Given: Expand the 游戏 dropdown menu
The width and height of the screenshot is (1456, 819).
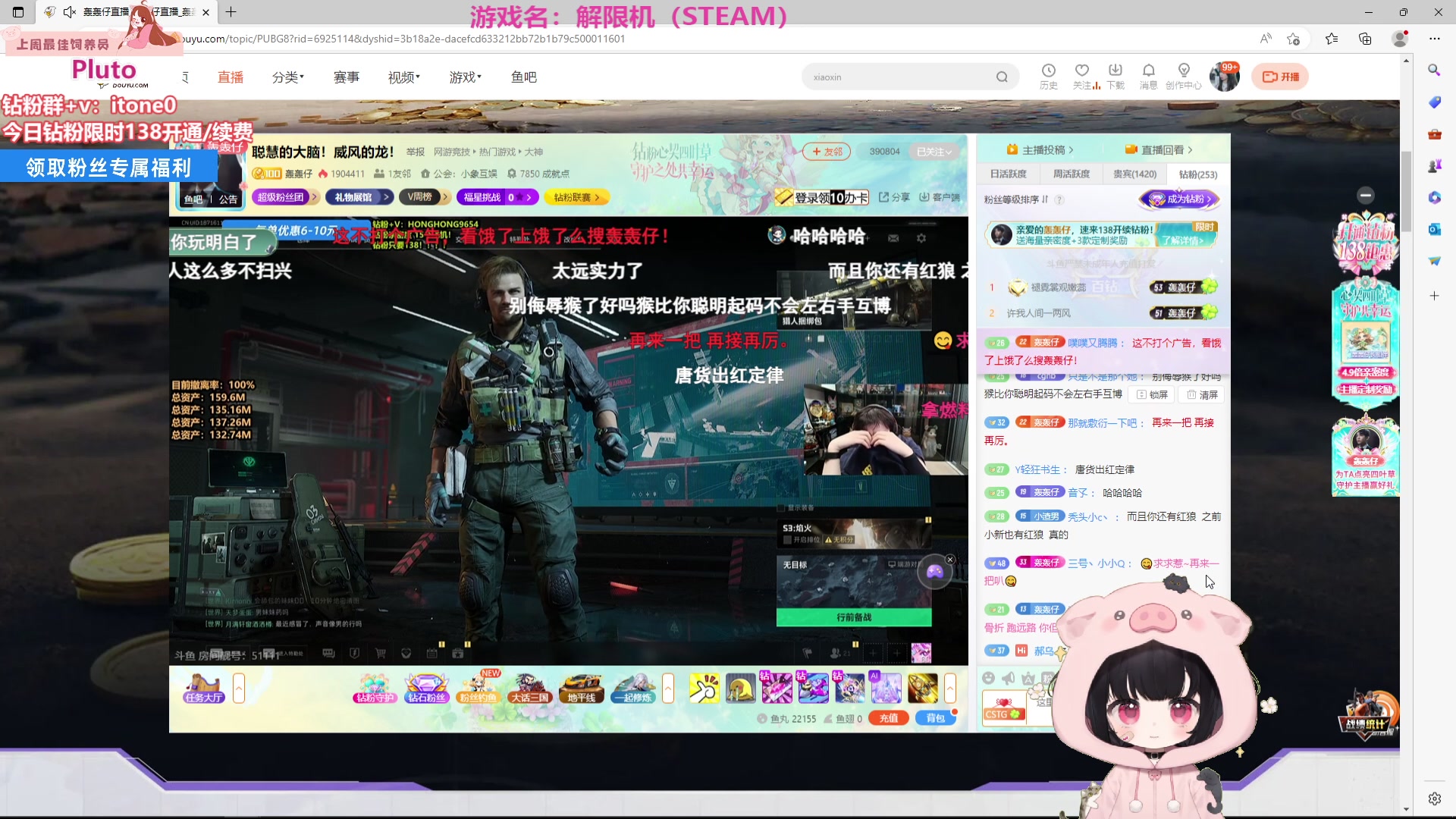Looking at the screenshot, I should pyautogui.click(x=466, y=77).
